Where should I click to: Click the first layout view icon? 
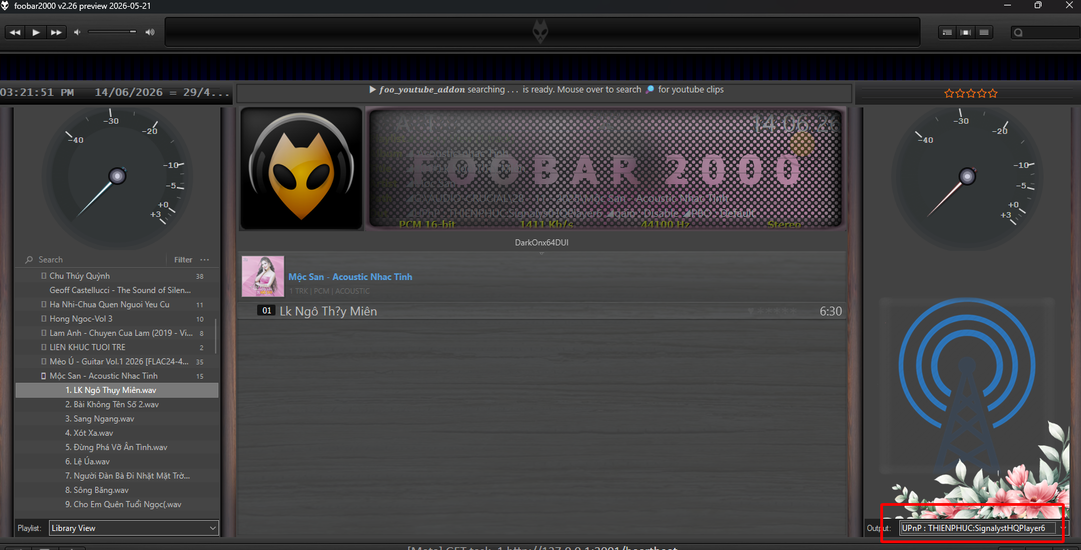(x=947, y=32)
